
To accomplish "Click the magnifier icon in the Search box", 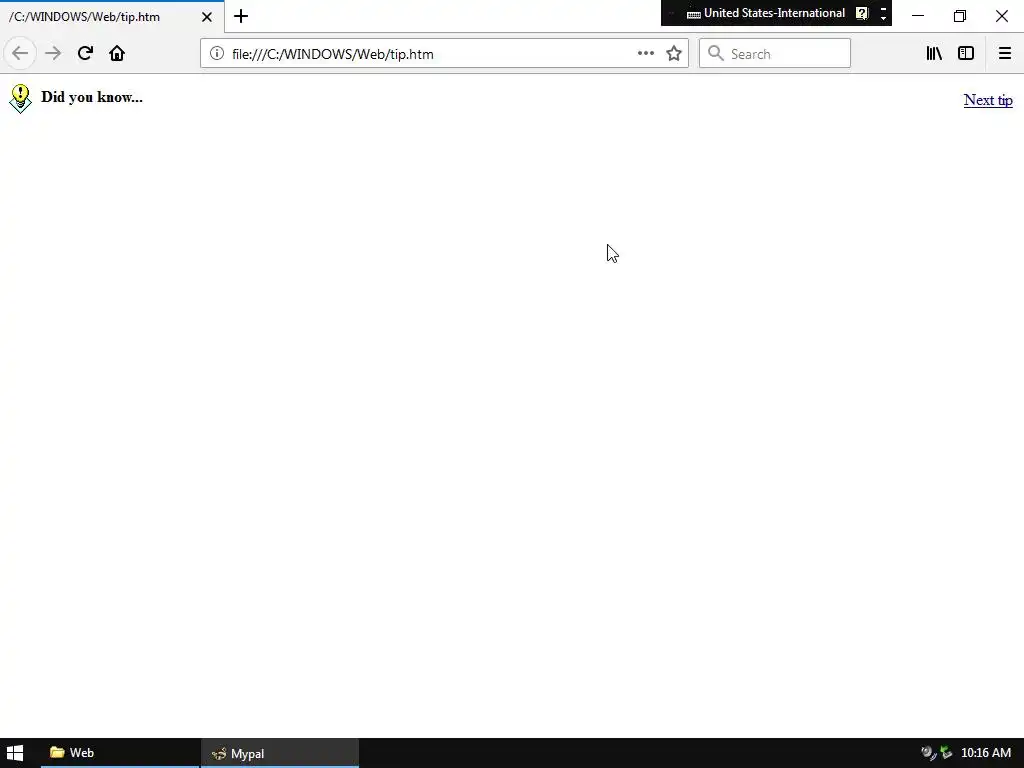I will [x=716, y=54].
